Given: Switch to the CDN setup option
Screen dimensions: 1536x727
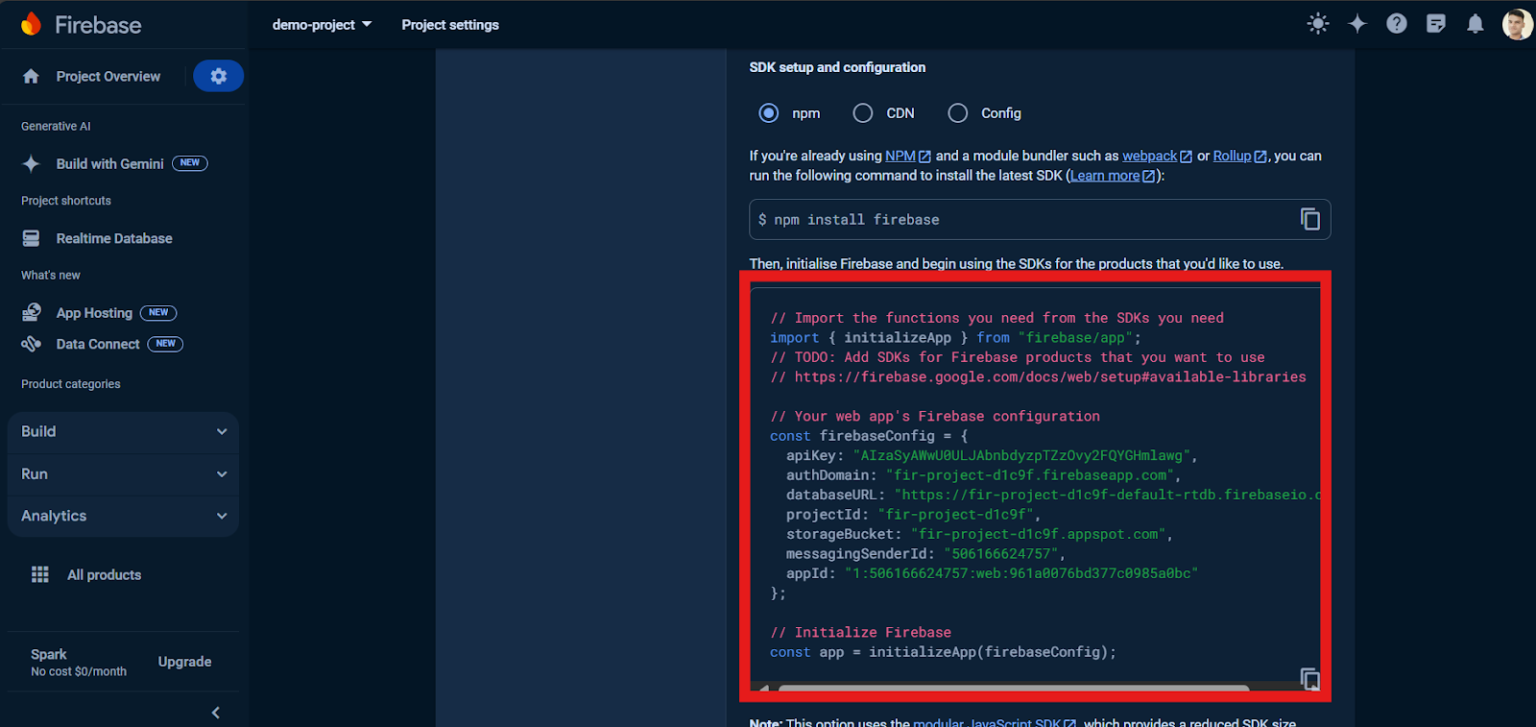Looking at the screenshot, I should coord(862,113).
